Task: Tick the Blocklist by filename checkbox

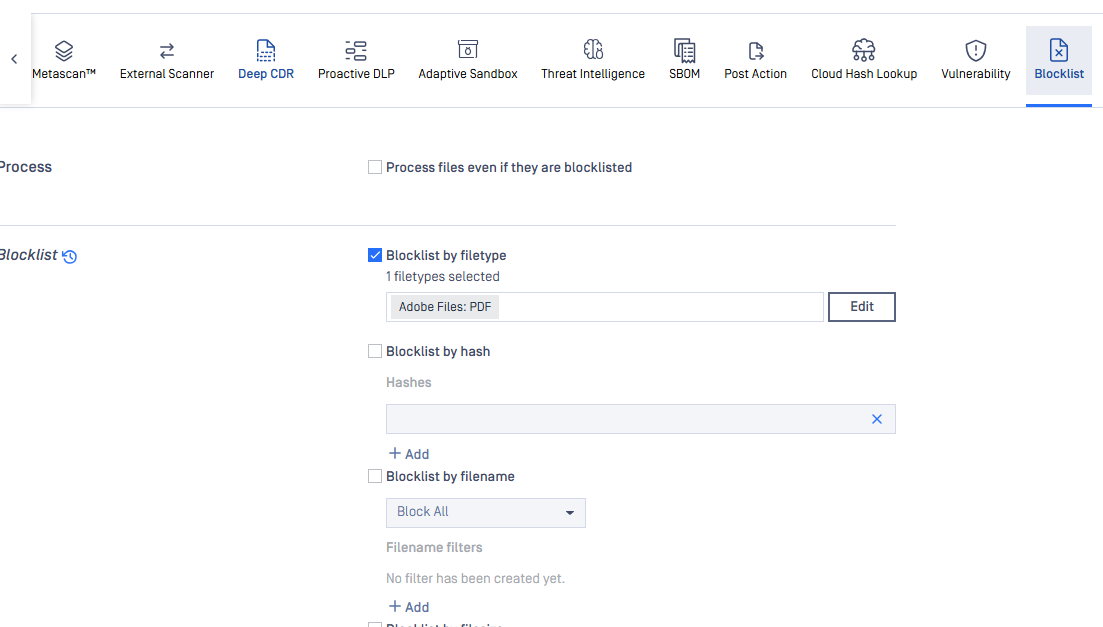Action: pyautogui.click(x=375, y=477)
